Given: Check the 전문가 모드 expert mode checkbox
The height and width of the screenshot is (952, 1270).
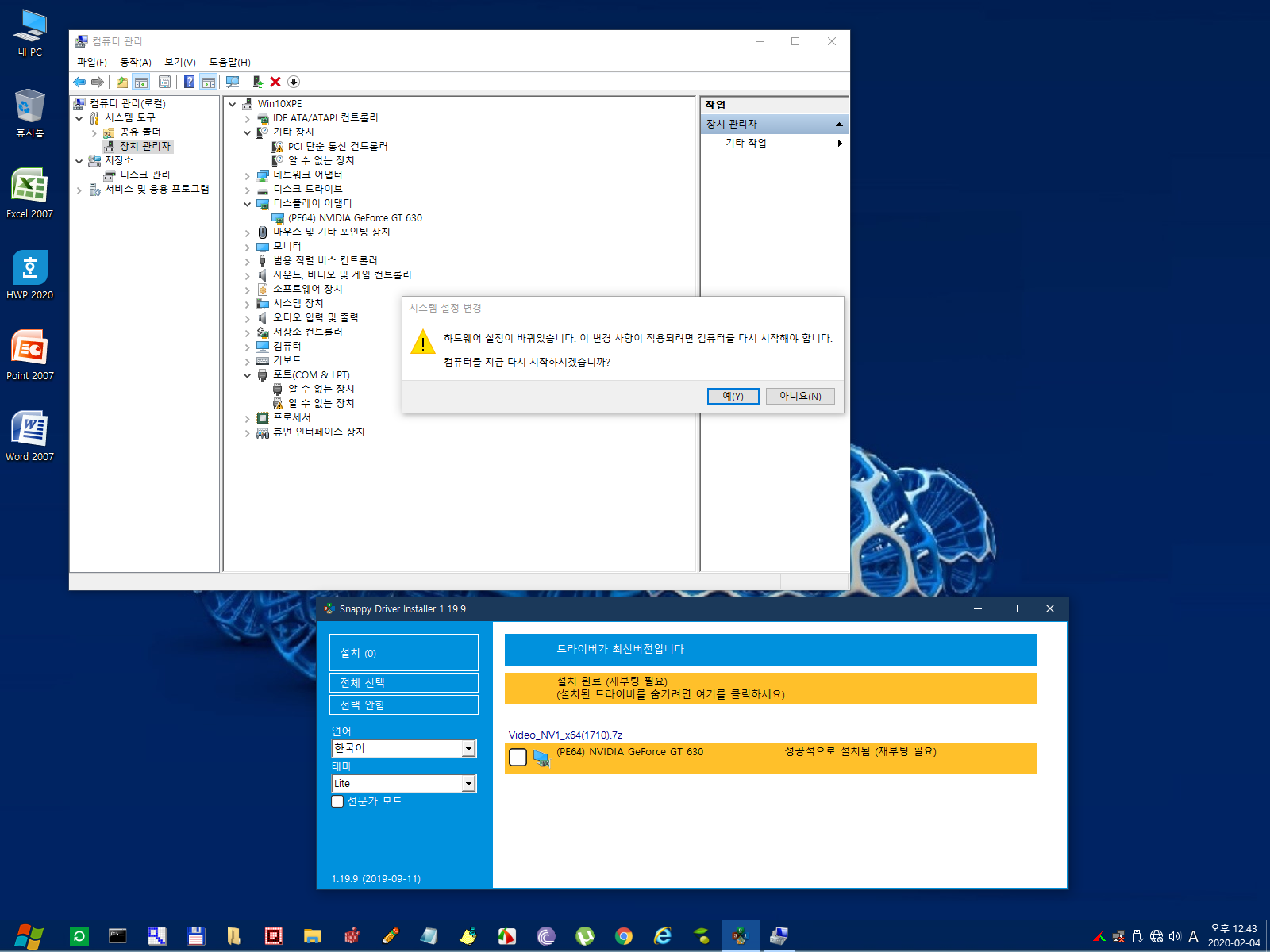Looking at the screenshot, I should pyautogui.click(x=338, y=801).
